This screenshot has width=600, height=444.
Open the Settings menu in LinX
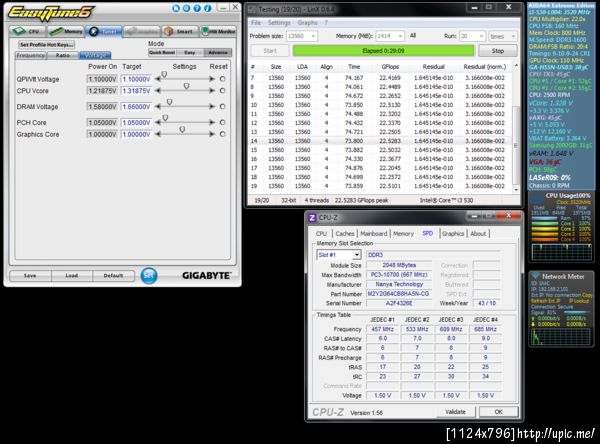279,23
